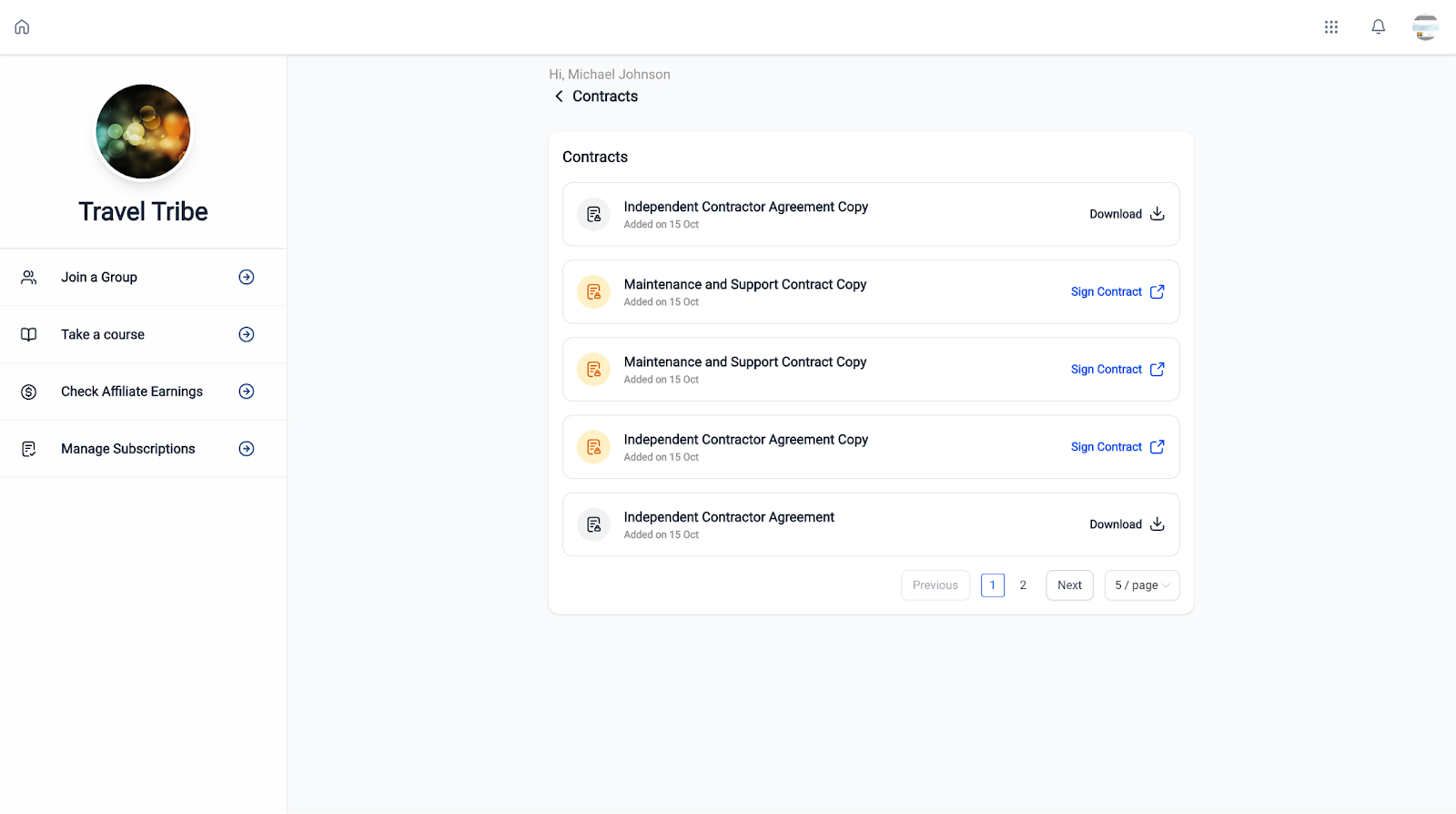Click the Travel Tribe round logo image
The height and width of the screenshot is (814, 1456).
click(x=144, y=132)
